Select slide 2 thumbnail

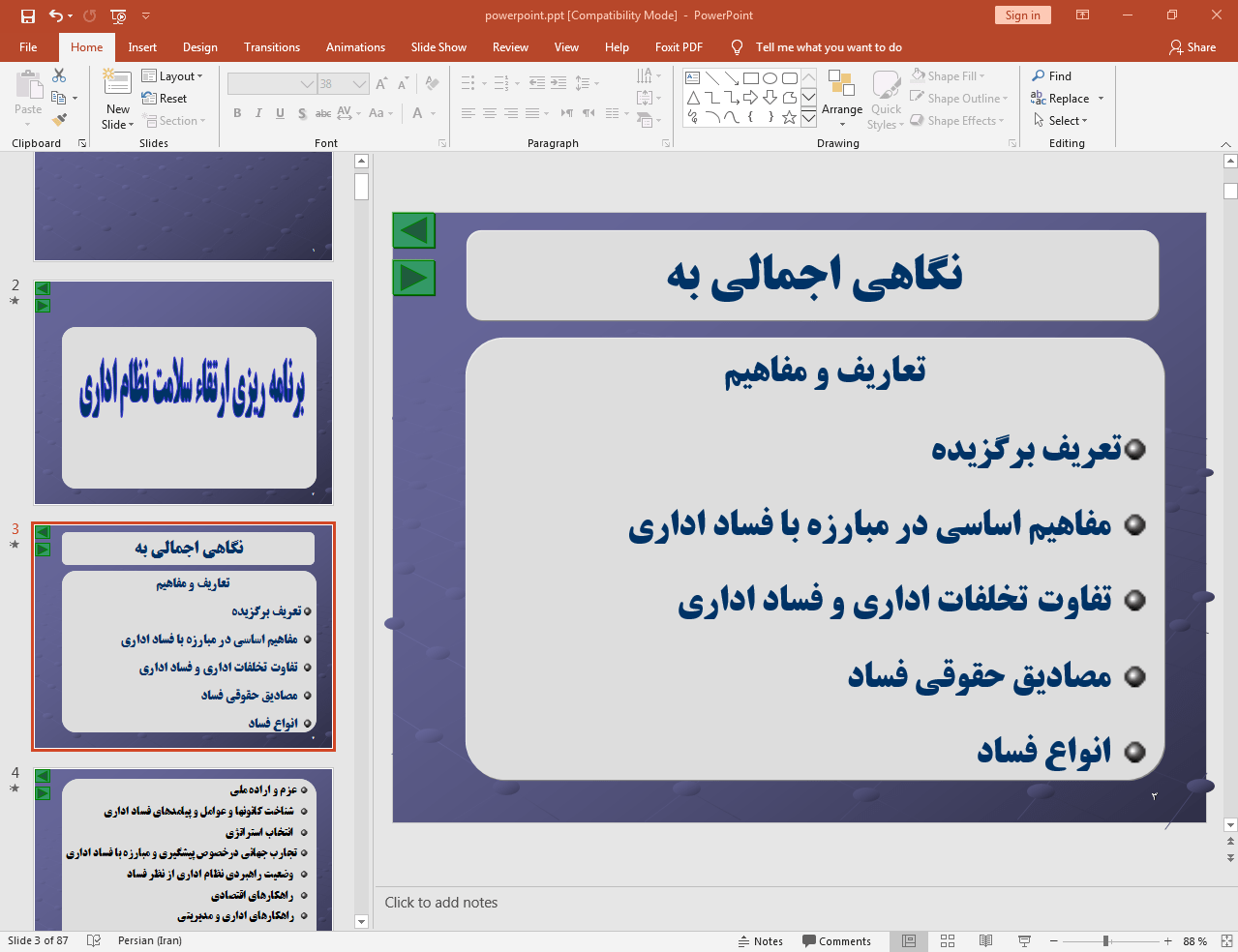click(184, 393)
